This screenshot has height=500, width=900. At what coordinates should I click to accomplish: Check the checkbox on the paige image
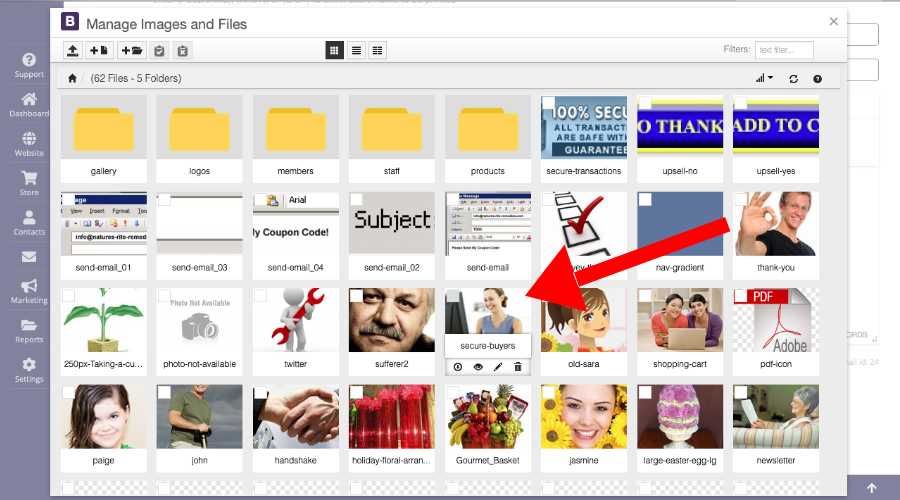68,392
